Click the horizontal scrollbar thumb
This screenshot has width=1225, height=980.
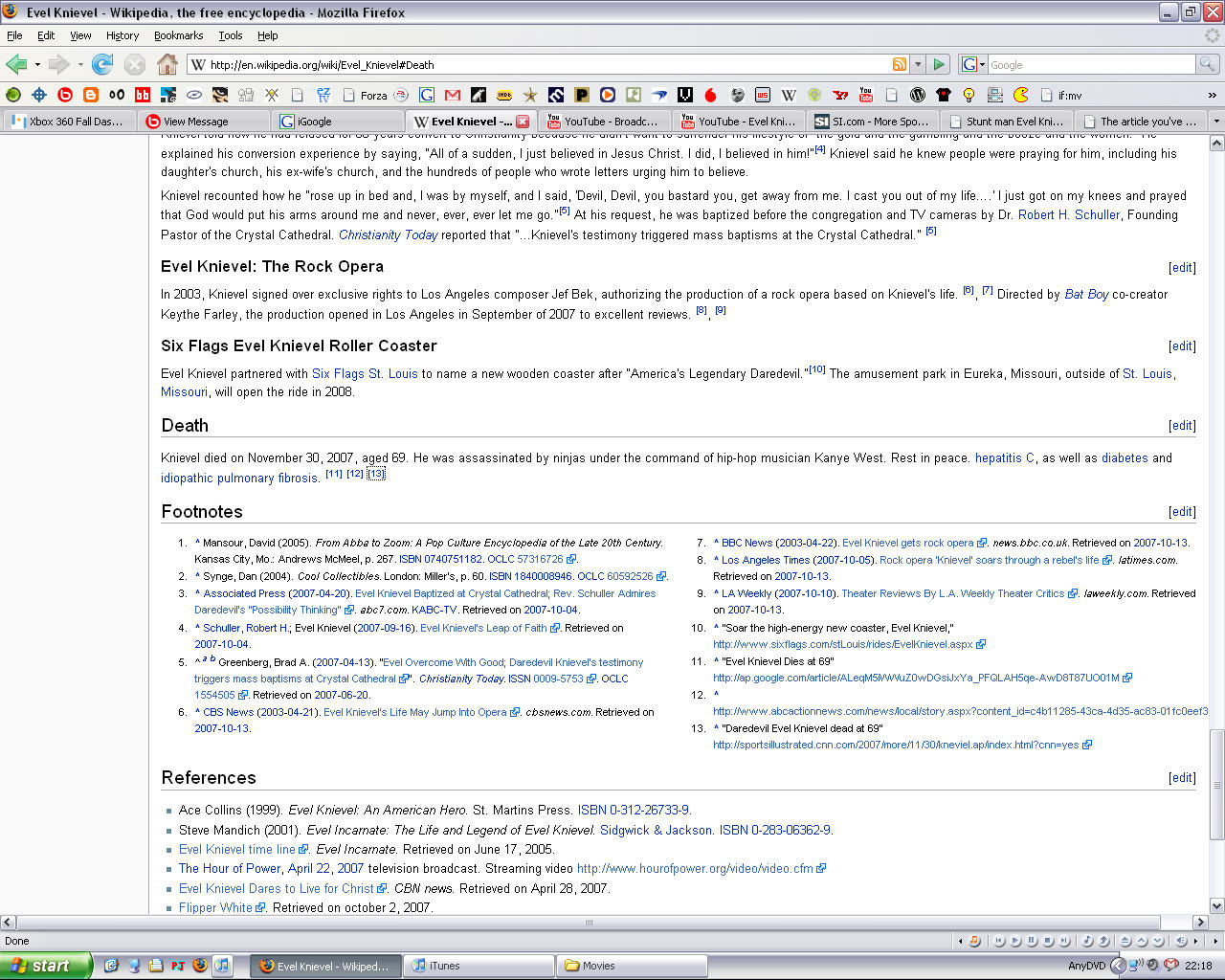(589, 923)
